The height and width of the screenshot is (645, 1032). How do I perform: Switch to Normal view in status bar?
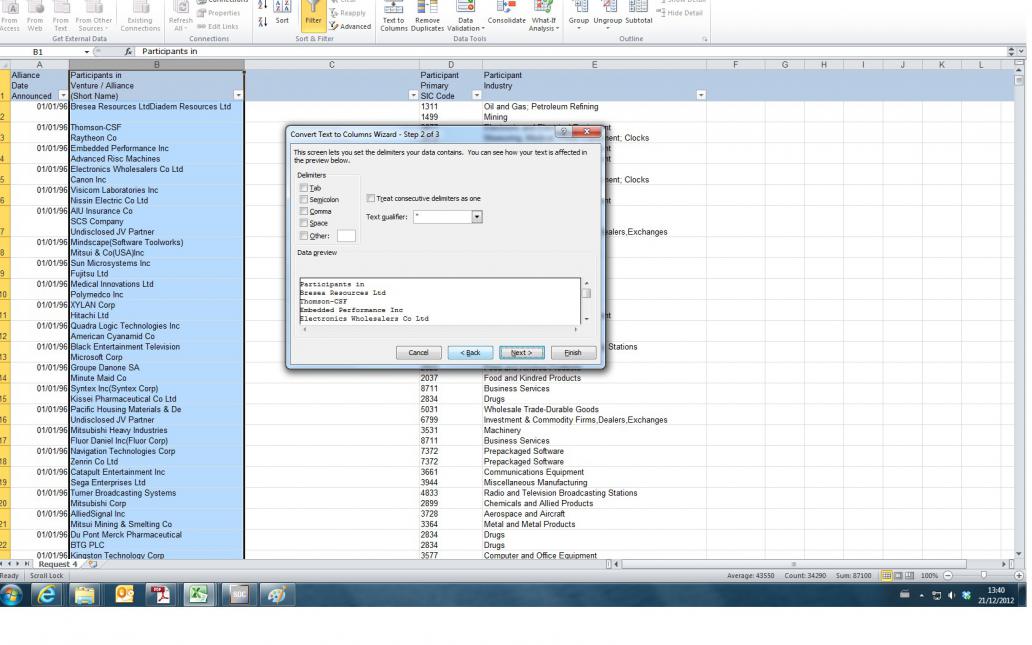887,575
